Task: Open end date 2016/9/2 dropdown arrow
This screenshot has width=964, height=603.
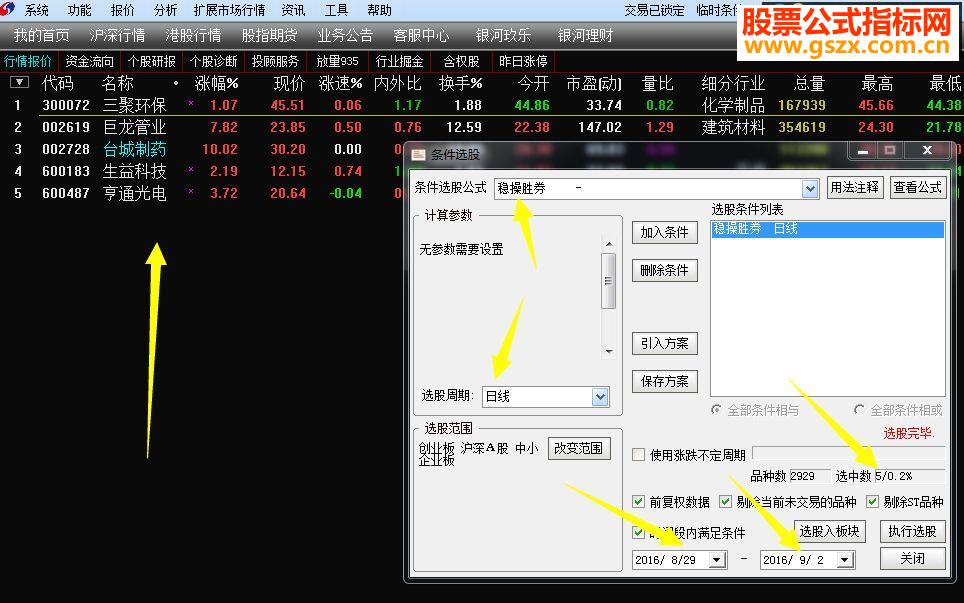Action: click(x=845, y=560)
